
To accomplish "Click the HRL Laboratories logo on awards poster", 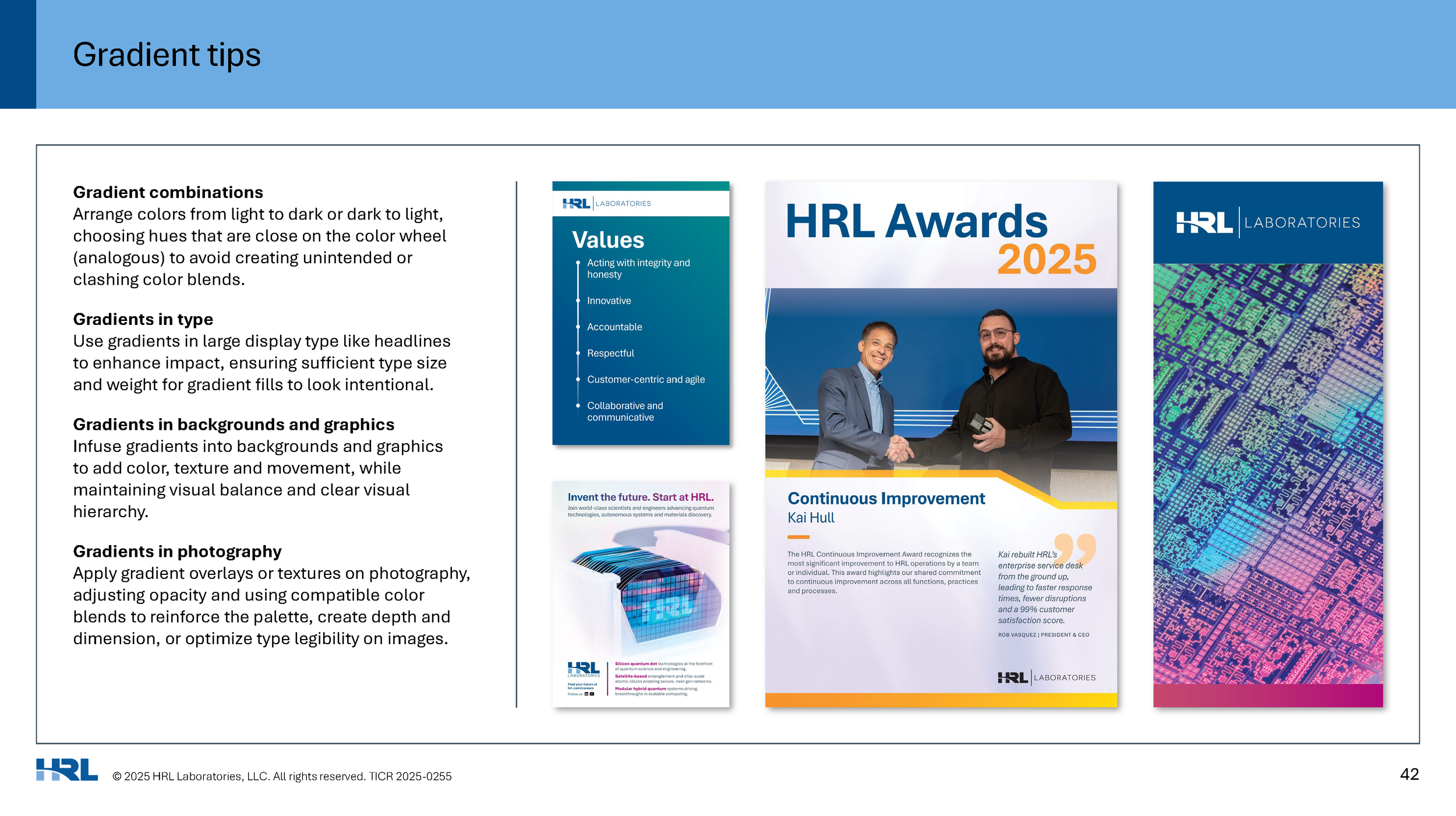I will (x=1046, y=677).
